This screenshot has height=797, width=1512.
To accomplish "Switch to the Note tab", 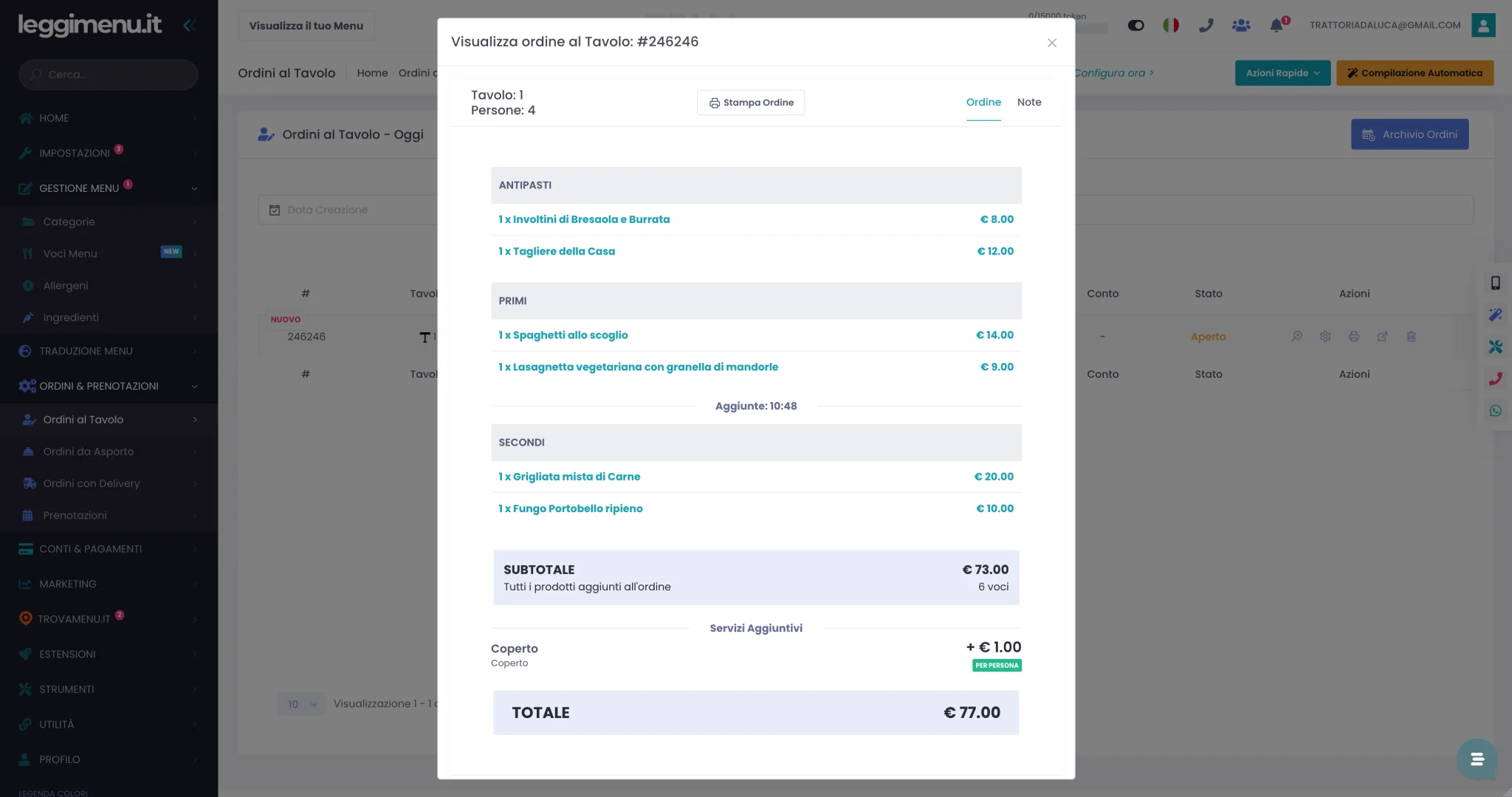I will [1029, 103].
